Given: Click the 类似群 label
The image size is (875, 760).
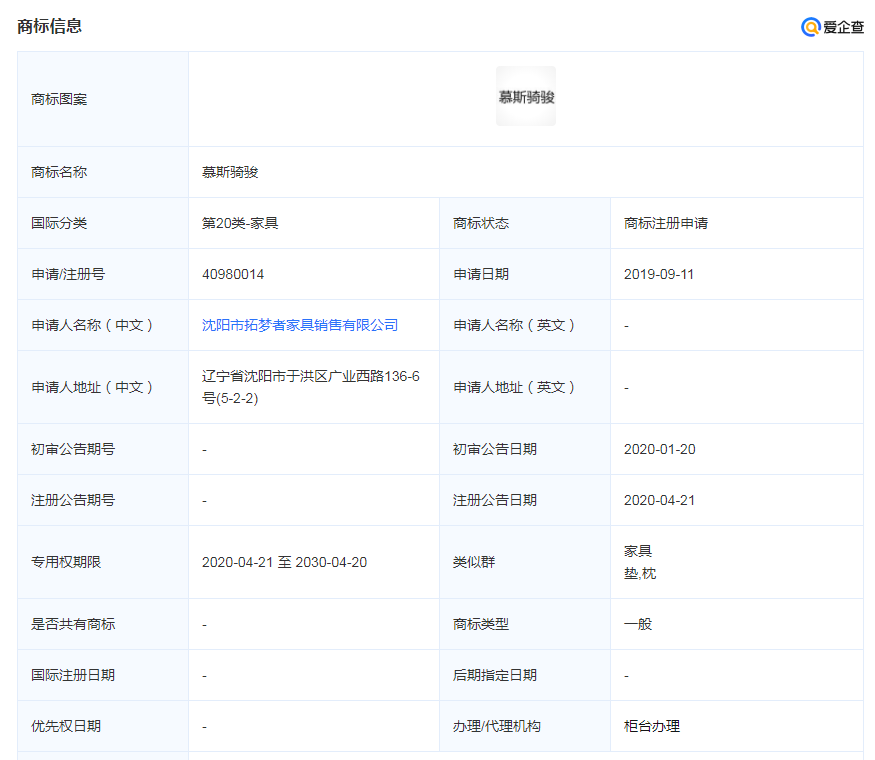Looking at the screenshot, I should (474, 562).
